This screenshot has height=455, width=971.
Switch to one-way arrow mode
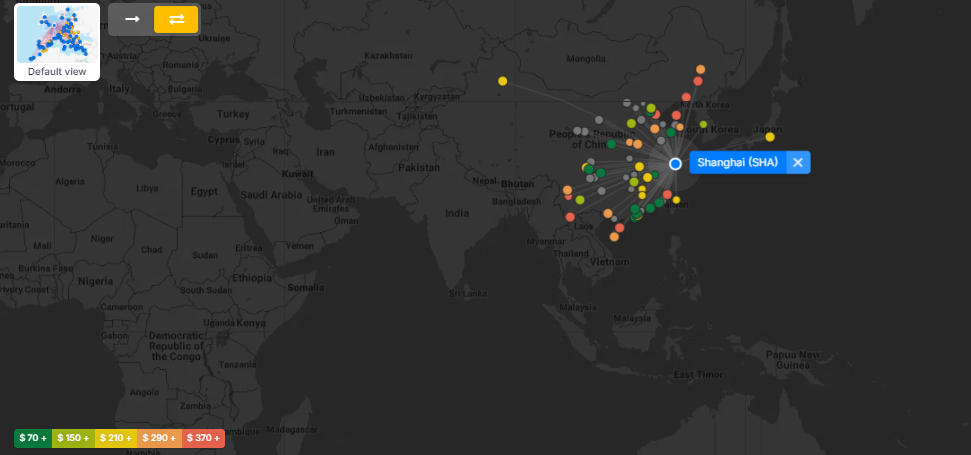[131, 20]
